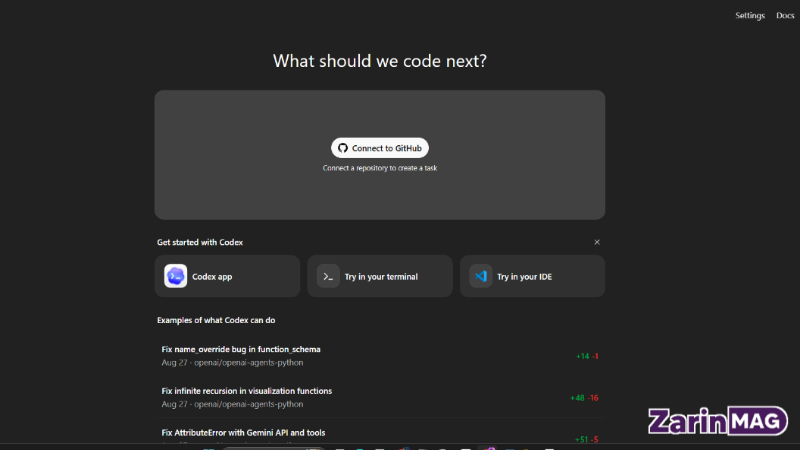Open the Codex app icon card
The height and width of the screenshot is (450, 800).
coord(227,276)
